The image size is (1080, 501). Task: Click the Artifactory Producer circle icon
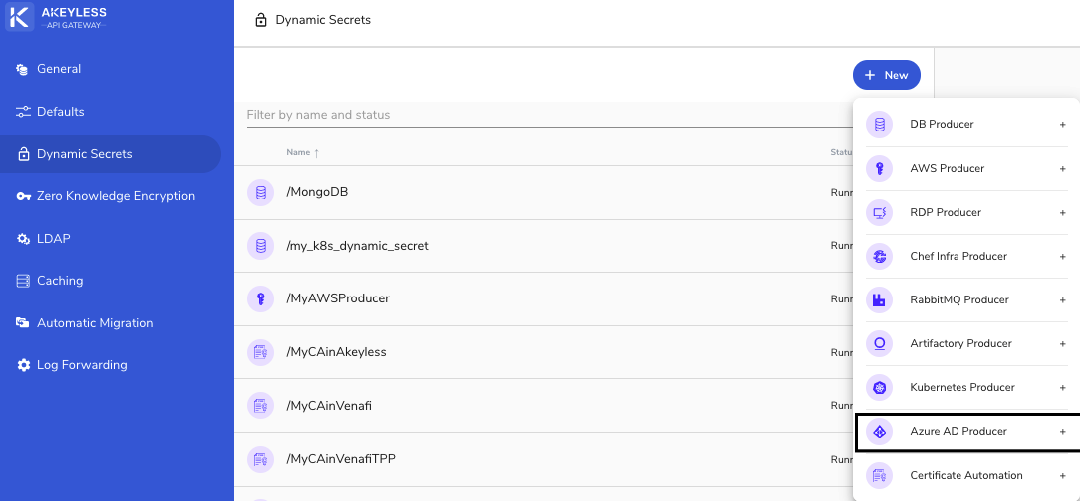coord(879,343)
